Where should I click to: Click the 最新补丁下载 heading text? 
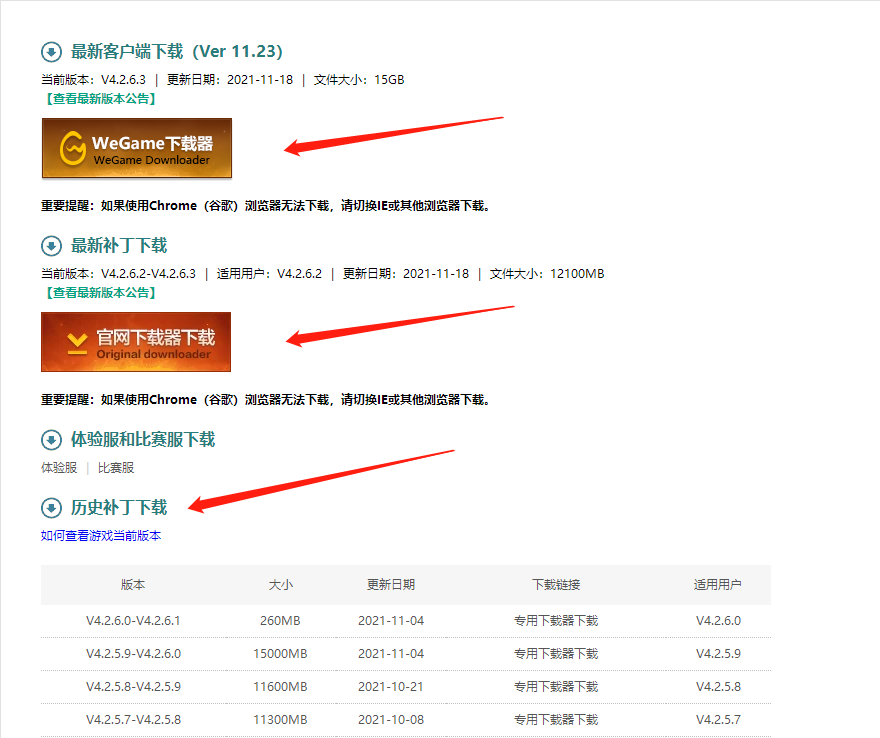pyautogui.click(x=119, y=246)
